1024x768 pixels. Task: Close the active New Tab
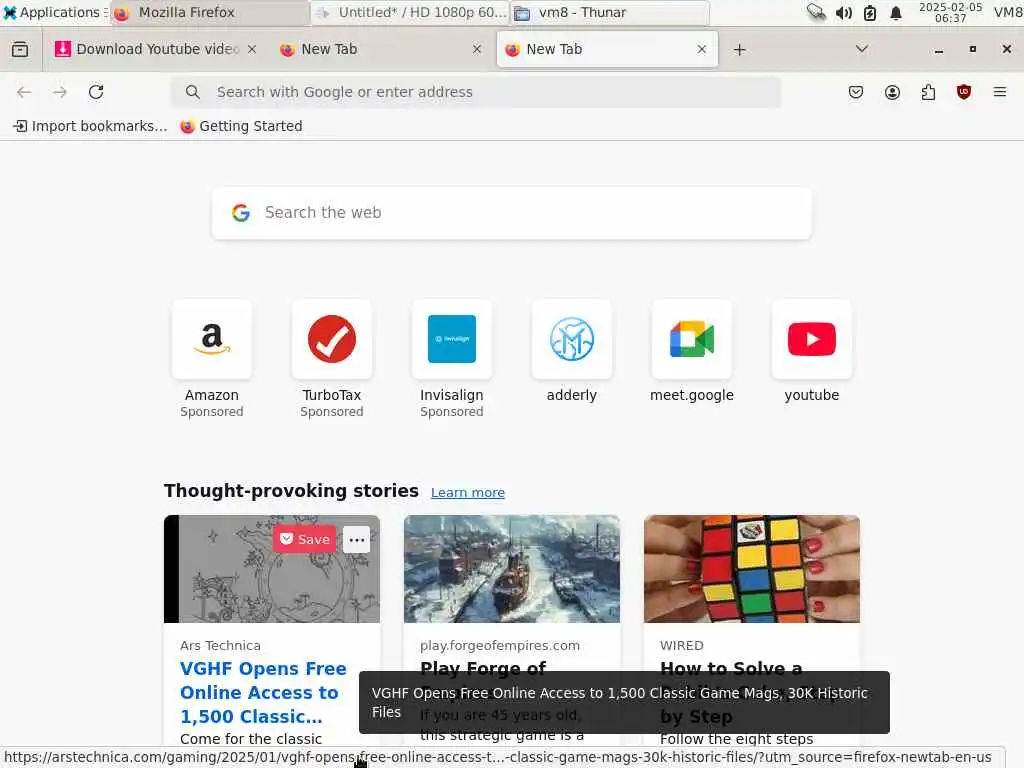(x=701, y=49)
